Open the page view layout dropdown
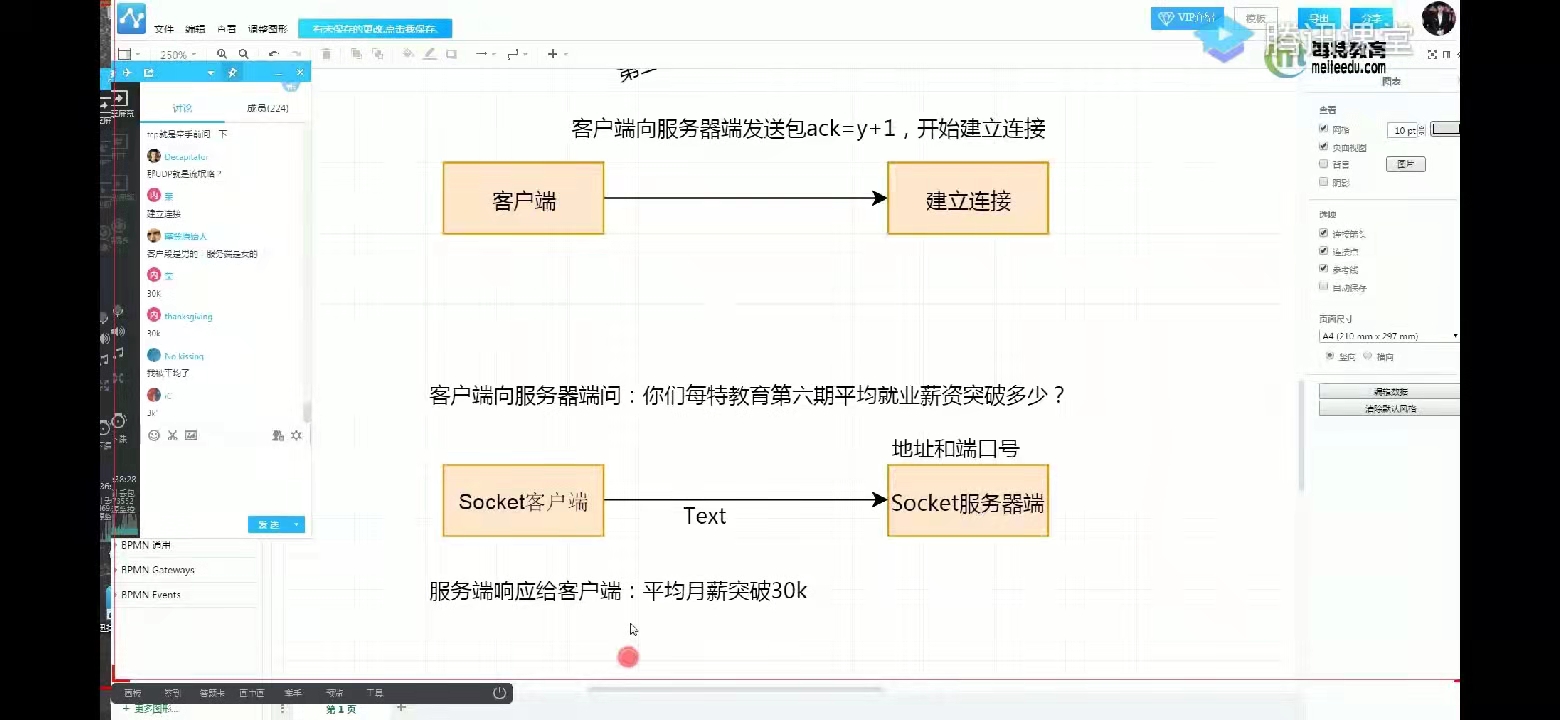 click(128, 54)
